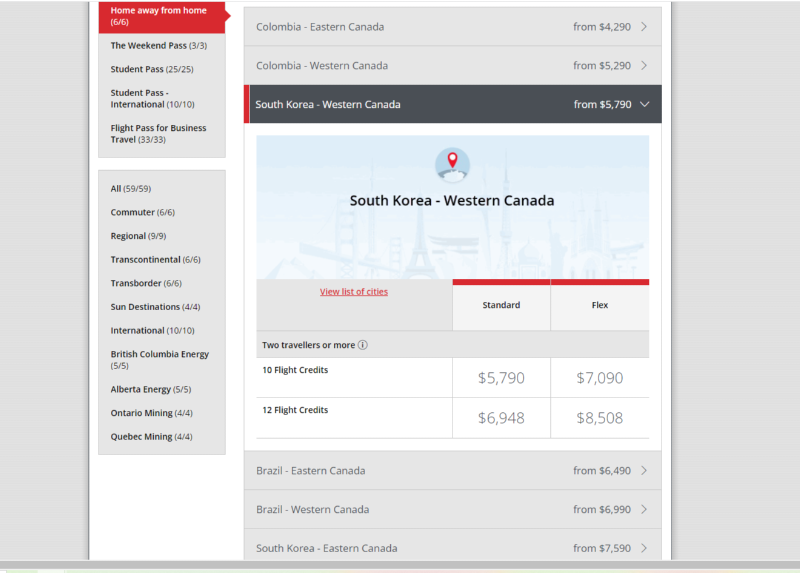Select $5,790 Standard 10 Flight Credits price
The width and height of the screenshot is (800, 573).
pos(501,378)
